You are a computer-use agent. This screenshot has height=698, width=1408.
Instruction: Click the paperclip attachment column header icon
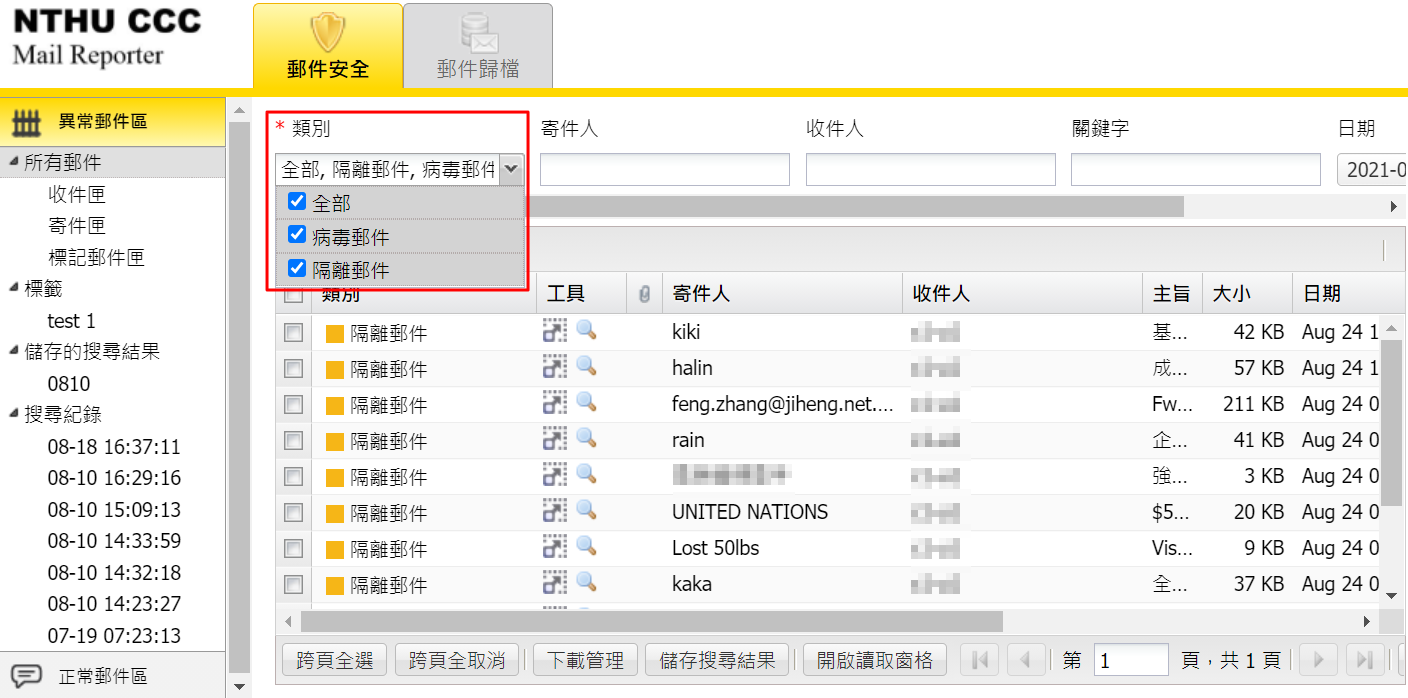(645, 294)
